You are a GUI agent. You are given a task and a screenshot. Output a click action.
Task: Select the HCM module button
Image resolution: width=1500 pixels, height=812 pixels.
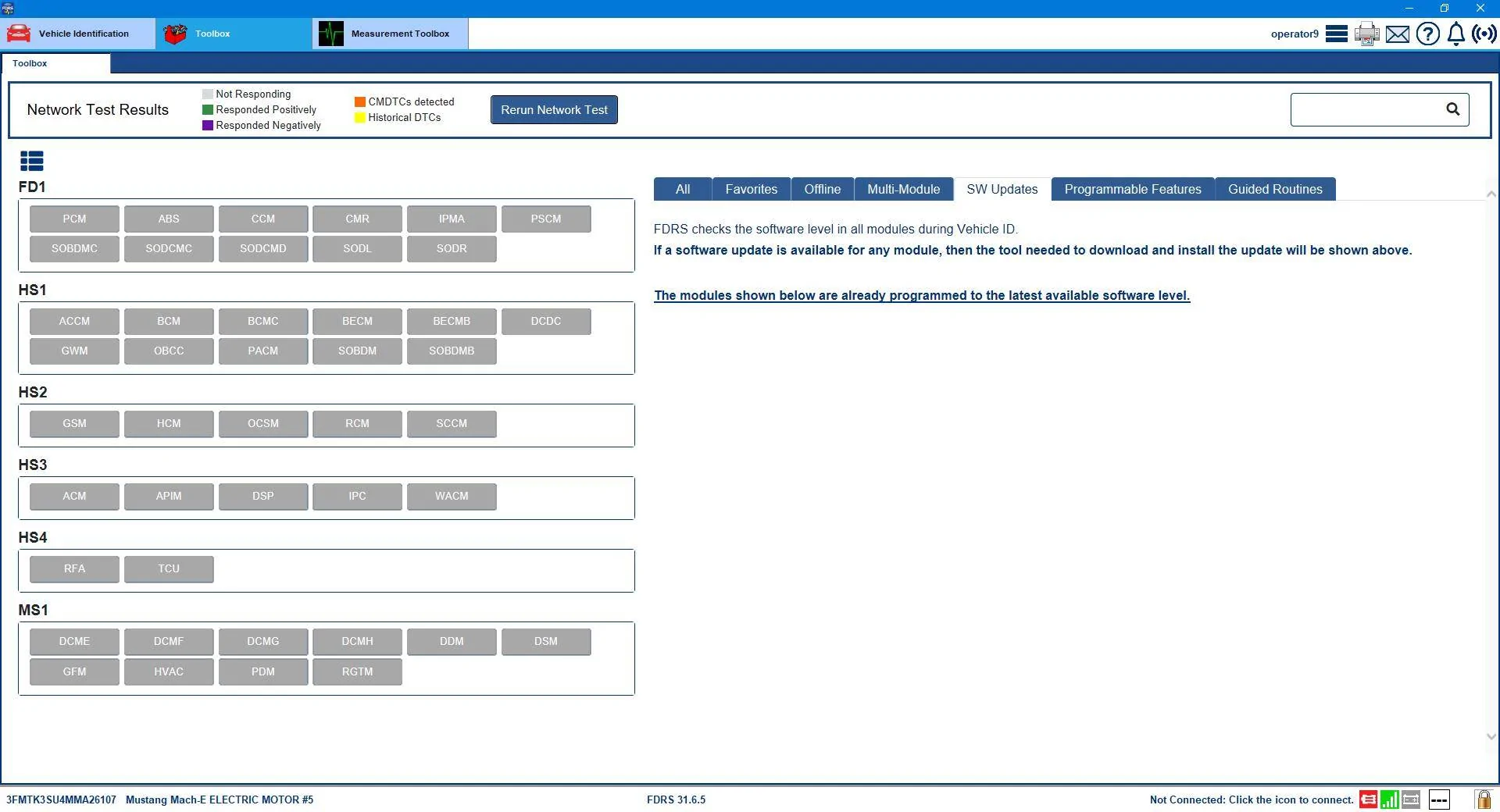[169, 423]
